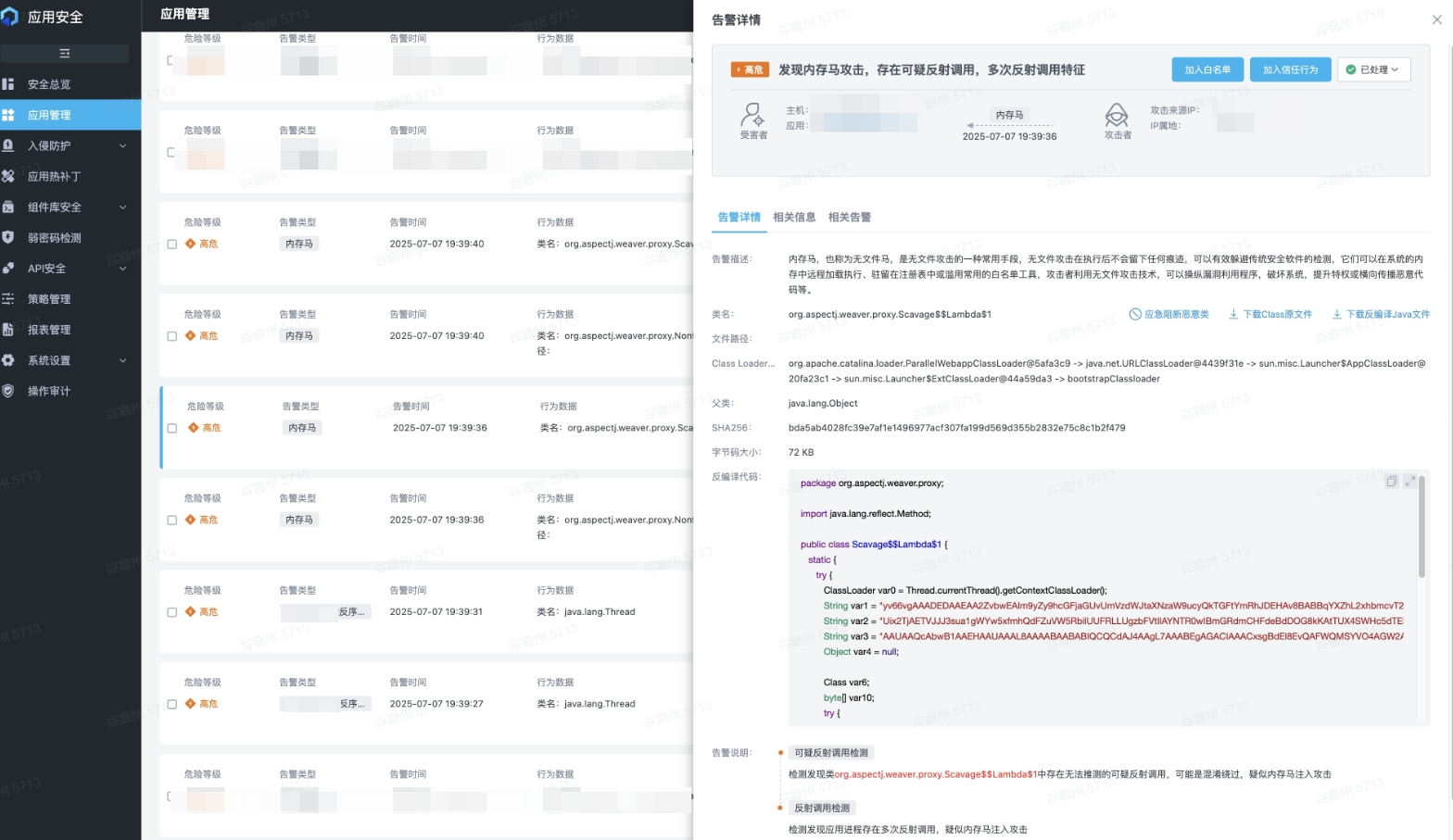
Task: Click the 应用管理 grid icon
Action: point(8,115)
